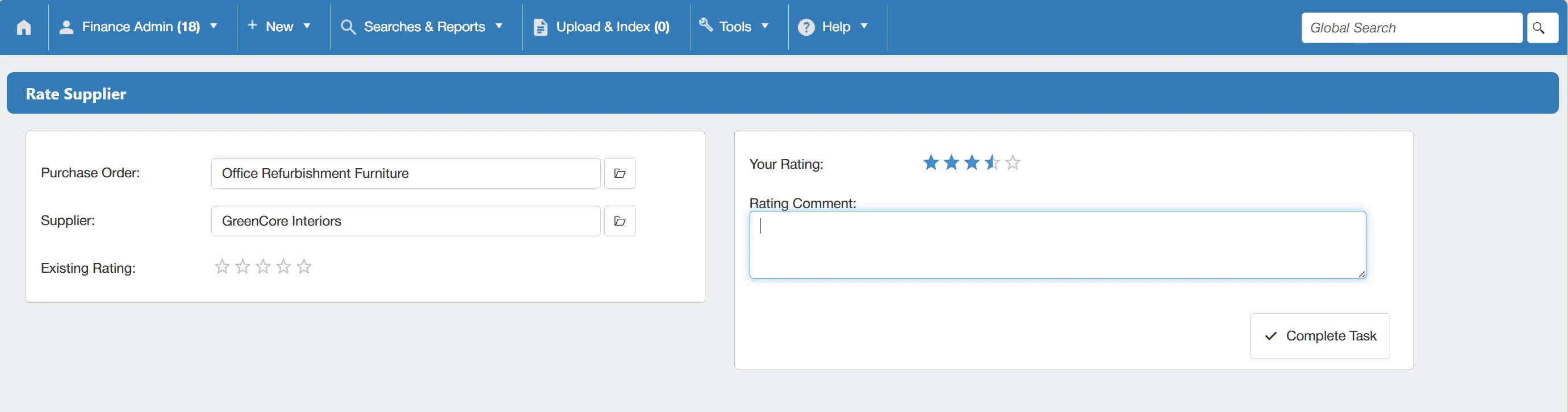The height and width of the screenshot is (412, 1568).
Task: Click the Rating Comment resize handle
Action: click(1362, 274)
